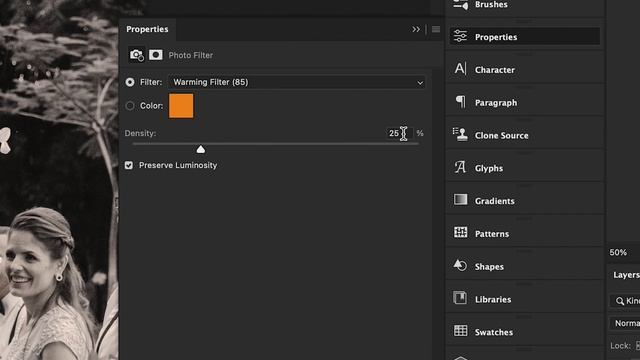This screenshot has height=360, width=640.
Task: Open the Shapes panel by its label
Action: coord(489,267)
